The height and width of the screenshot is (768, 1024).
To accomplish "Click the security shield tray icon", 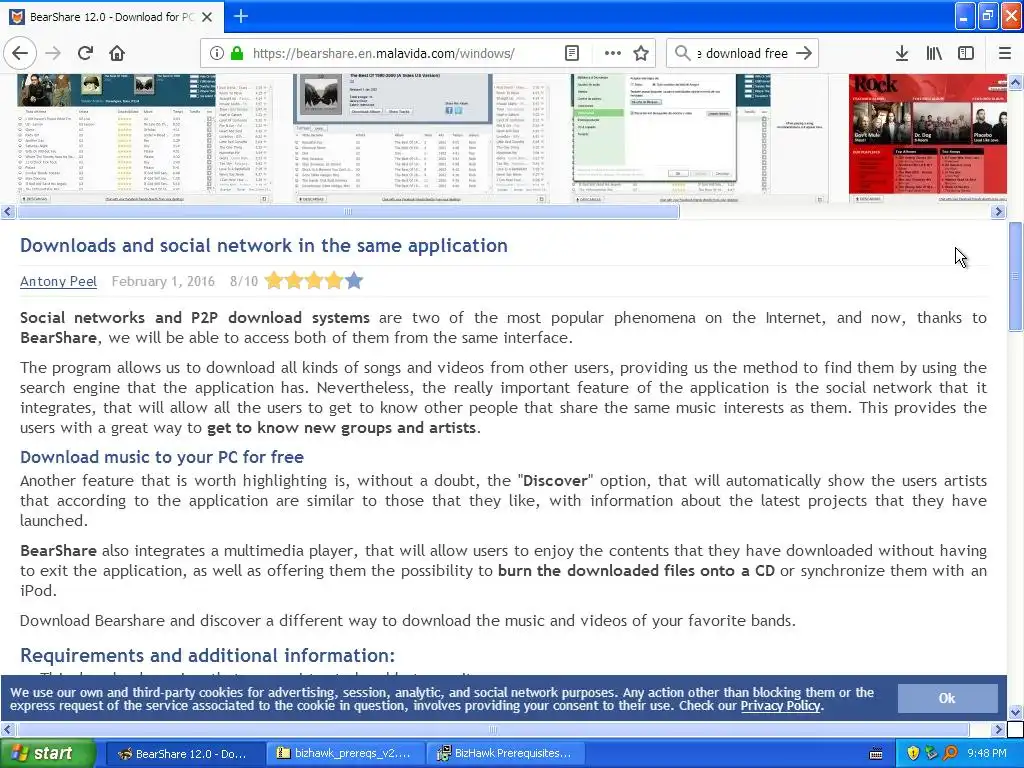I will pos(913,754).
